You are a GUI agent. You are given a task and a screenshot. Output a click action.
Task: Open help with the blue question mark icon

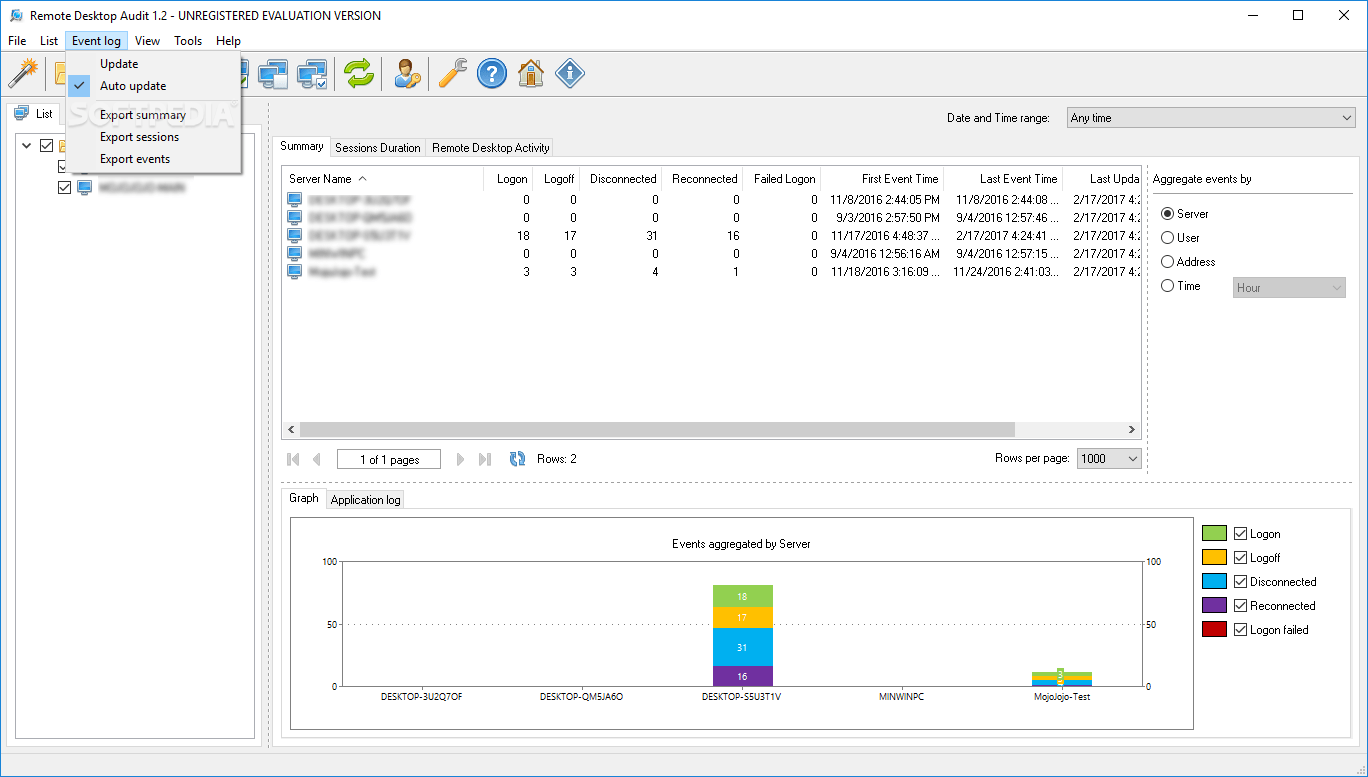[x=491, y=73]
